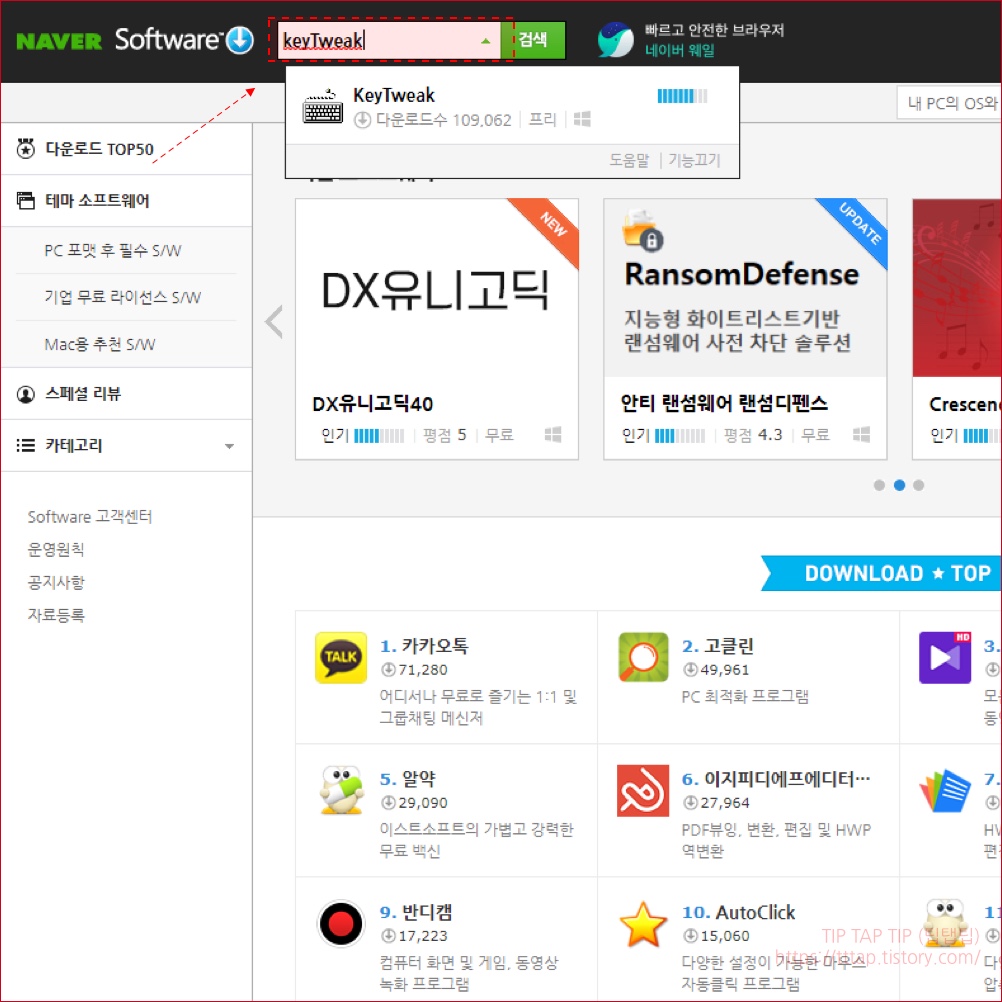Click the list icon beside 카테고리
Viewport: 1002px width, 1002px height.
(x=26, y=445)
